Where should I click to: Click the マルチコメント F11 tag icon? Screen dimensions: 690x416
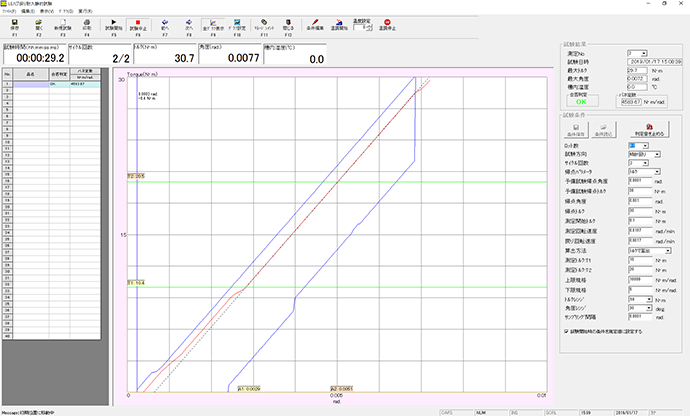tap(264, 22)
